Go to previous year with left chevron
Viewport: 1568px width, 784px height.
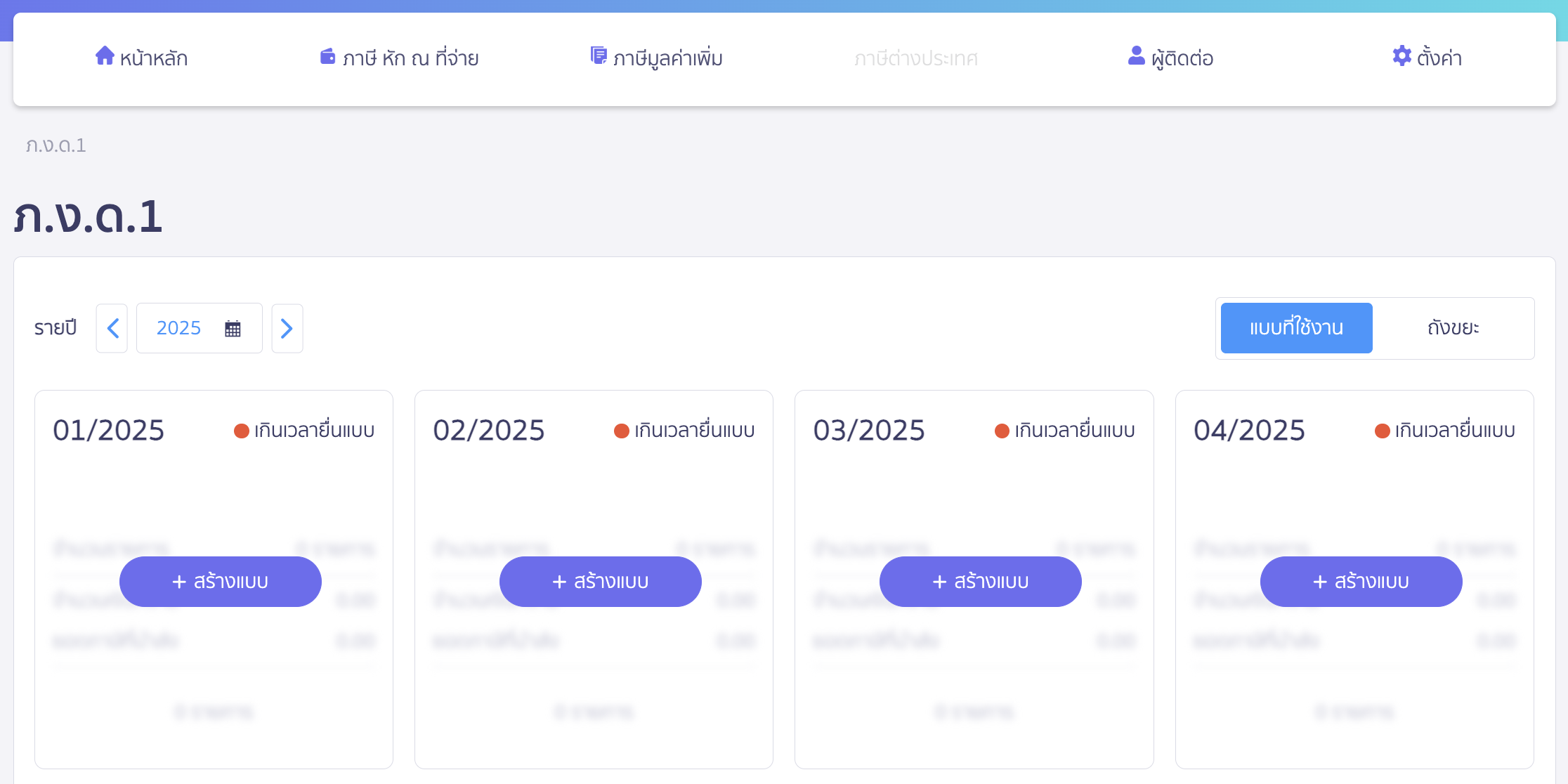click(x=112, y=328)
